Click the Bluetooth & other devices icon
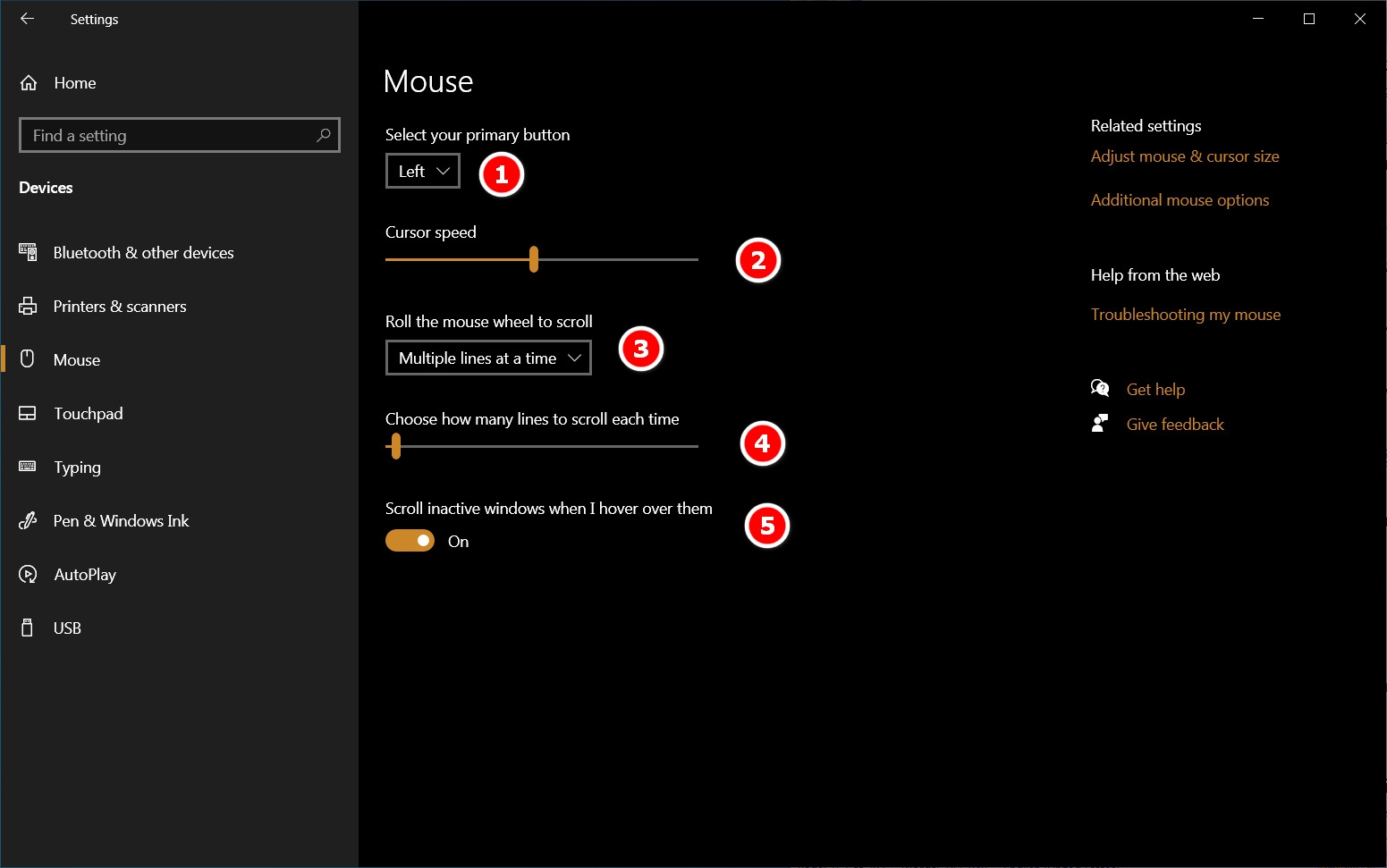This screenshot has width=1387, height=868. pos(28,253)
